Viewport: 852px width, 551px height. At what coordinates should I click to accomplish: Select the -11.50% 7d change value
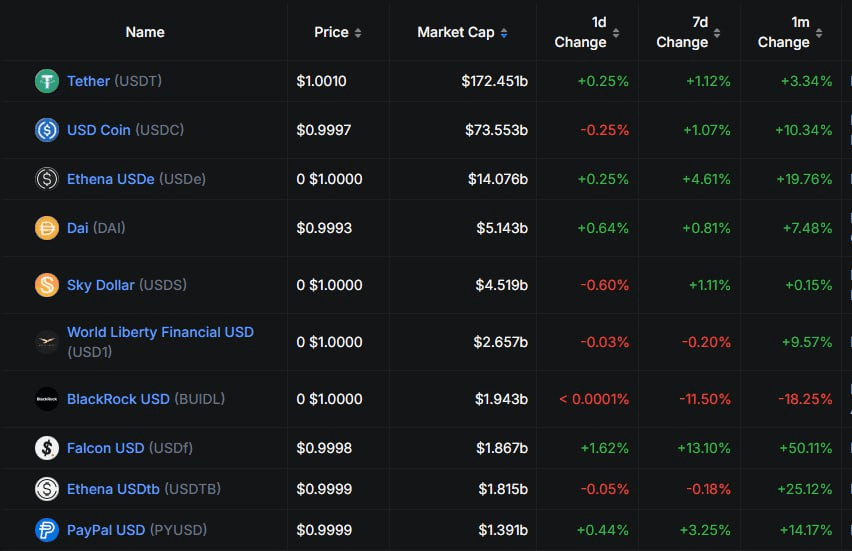(x=705, y=399)
